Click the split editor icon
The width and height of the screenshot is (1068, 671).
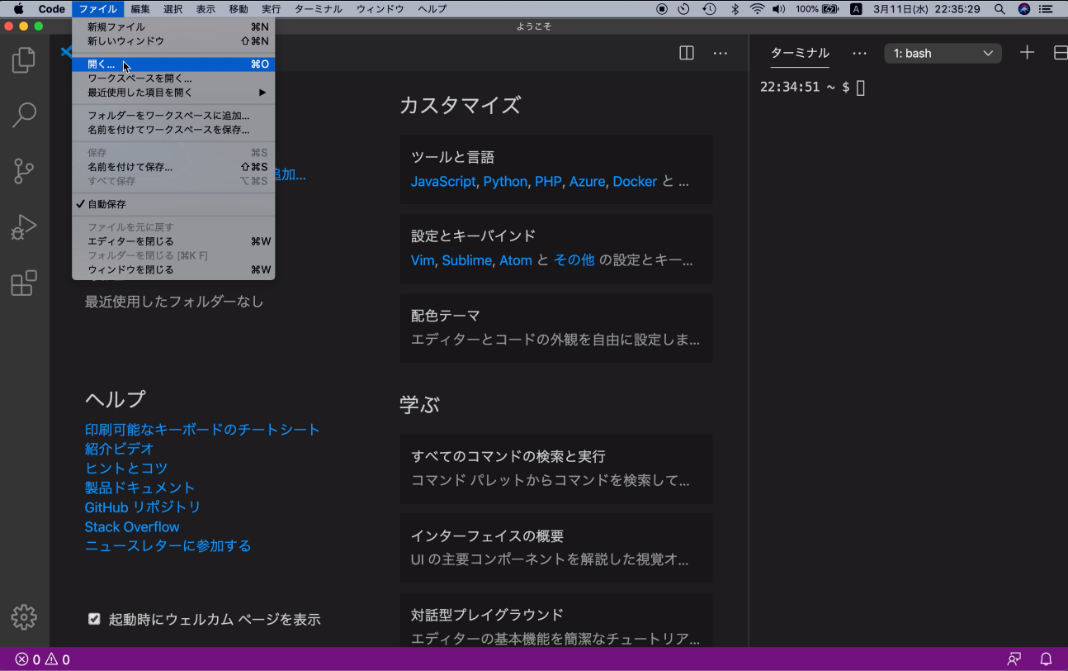pos(687,53)
